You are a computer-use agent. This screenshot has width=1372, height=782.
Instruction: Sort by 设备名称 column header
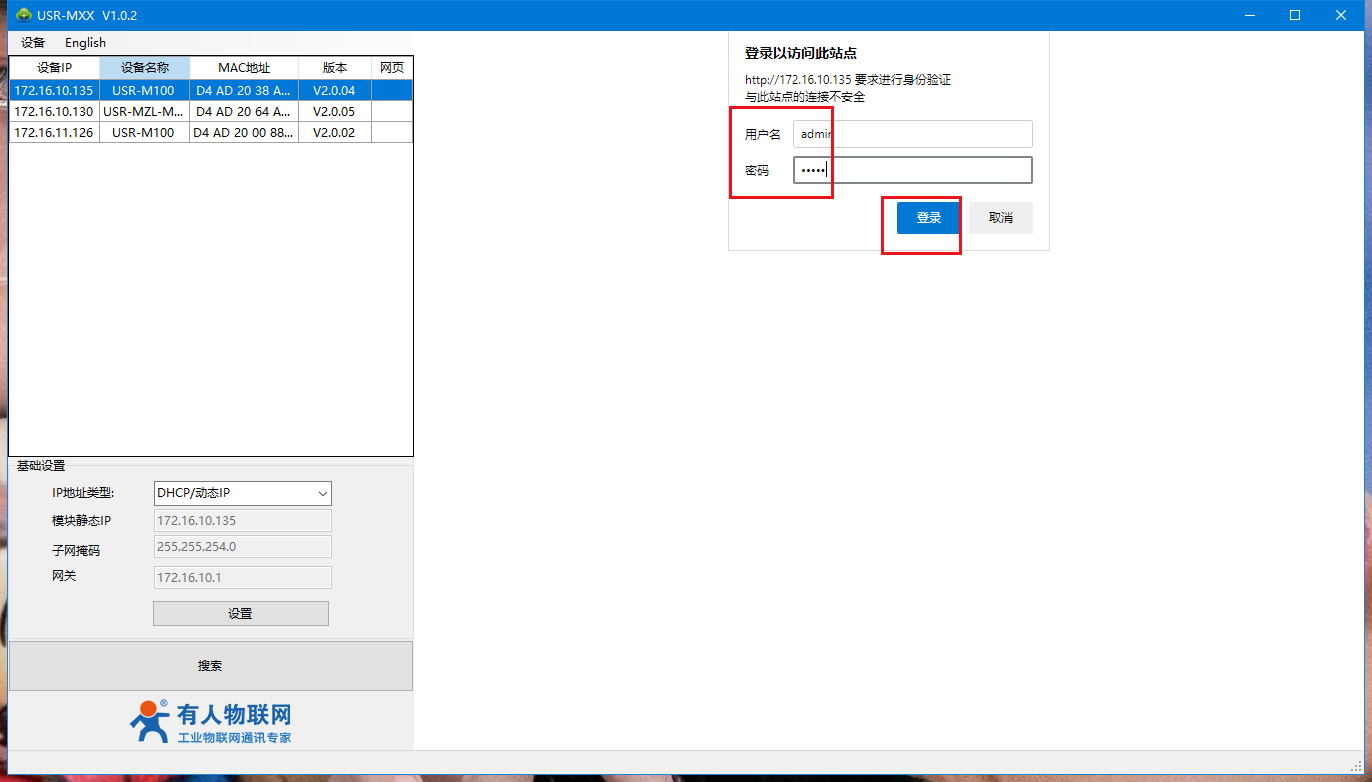tap(144, 68)
